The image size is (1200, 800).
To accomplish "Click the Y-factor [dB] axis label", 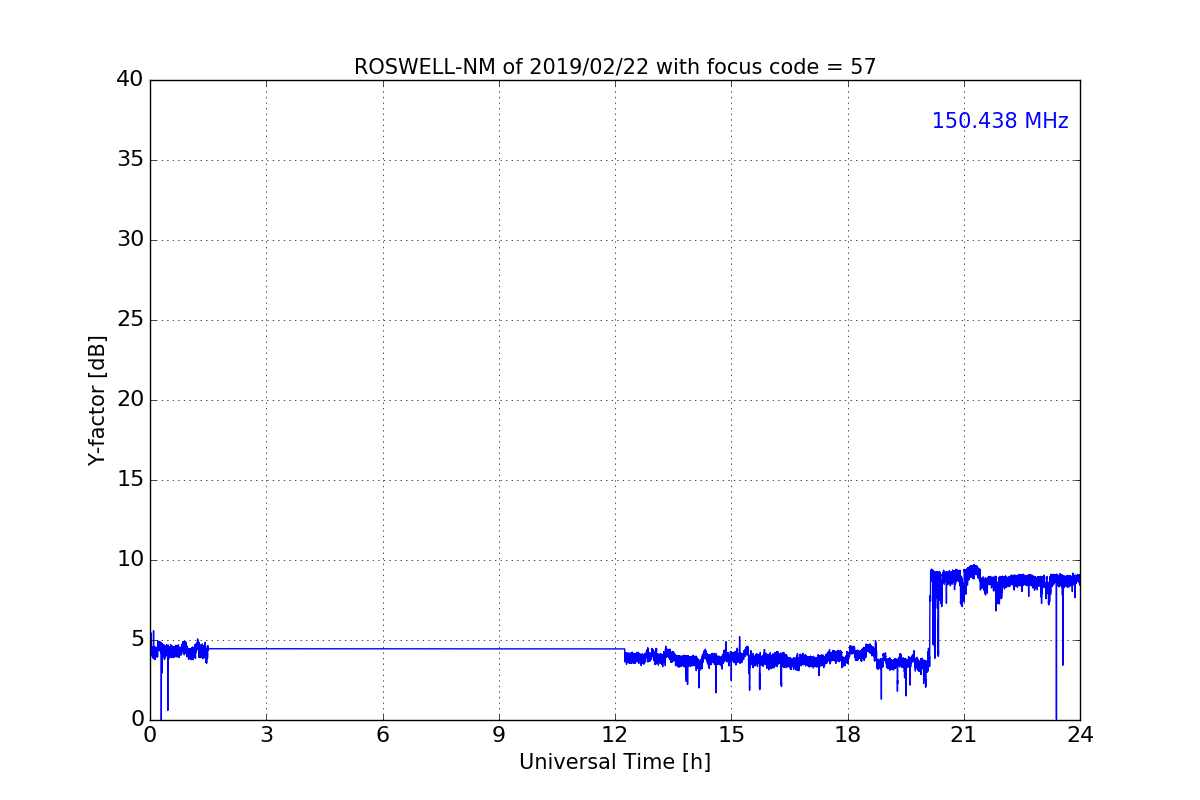I will pyautogui.click(x=97, y=400).
